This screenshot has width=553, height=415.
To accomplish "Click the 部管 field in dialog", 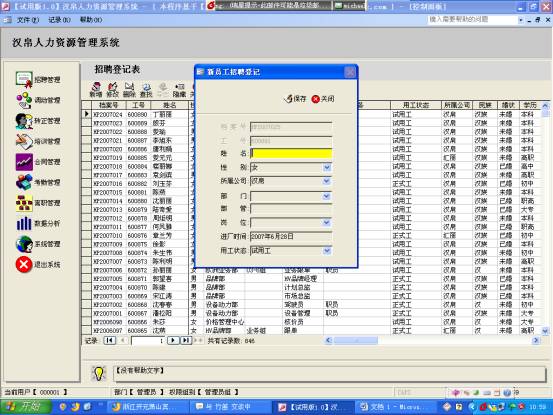I will coord(291,209).
